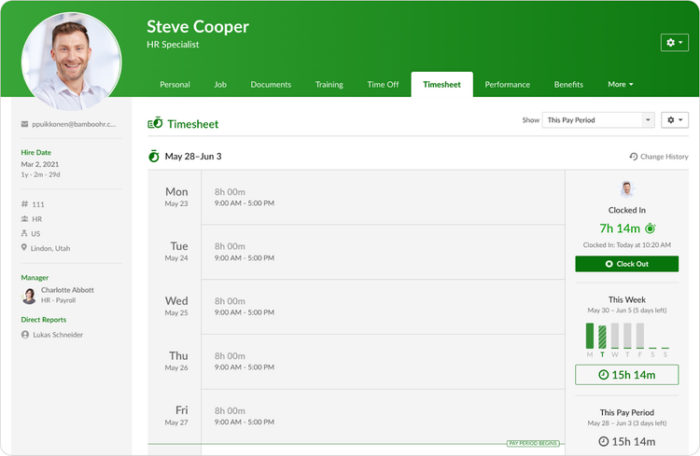Open the profile header gear settings dropdown

(x=674, y=42)
